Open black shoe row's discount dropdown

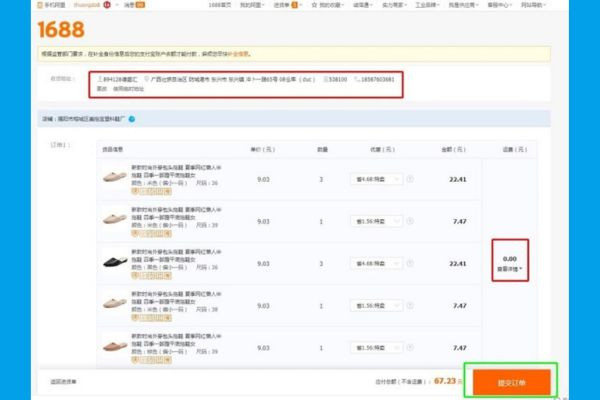coord(377,263)
